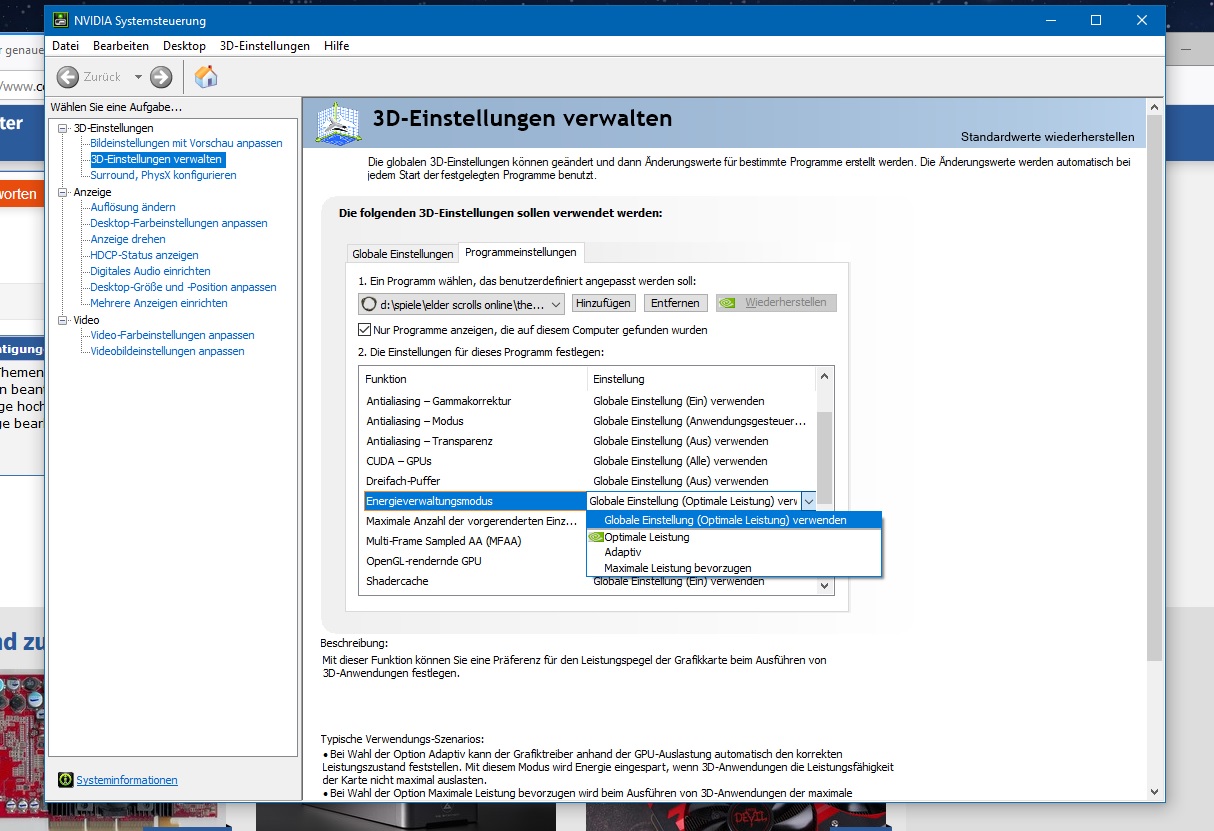Click the settings list scrollbar down arrow
The height and width of the screenshot is (831, 1214).
(825, 585)
